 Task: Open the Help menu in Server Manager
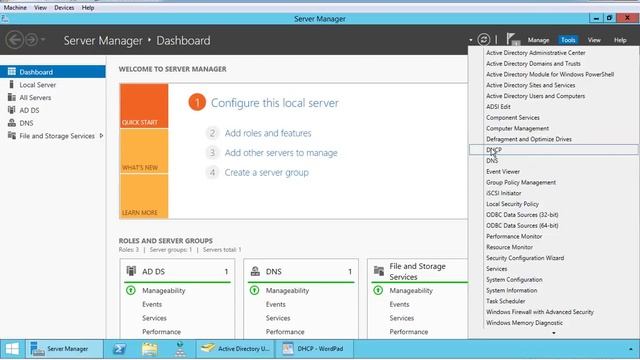click(x=620, y=40)
